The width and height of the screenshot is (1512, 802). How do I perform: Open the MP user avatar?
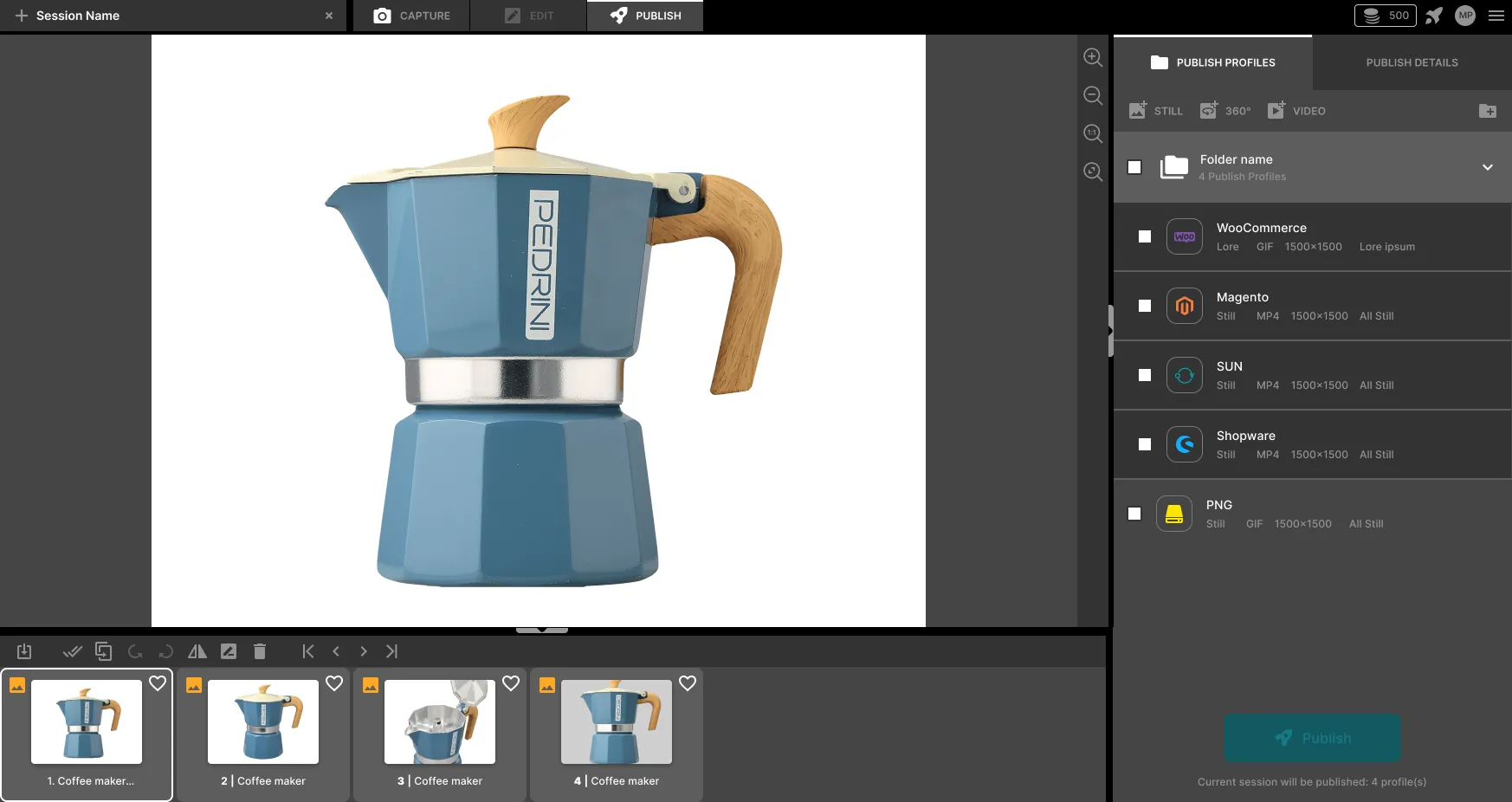click(1465, 16)
